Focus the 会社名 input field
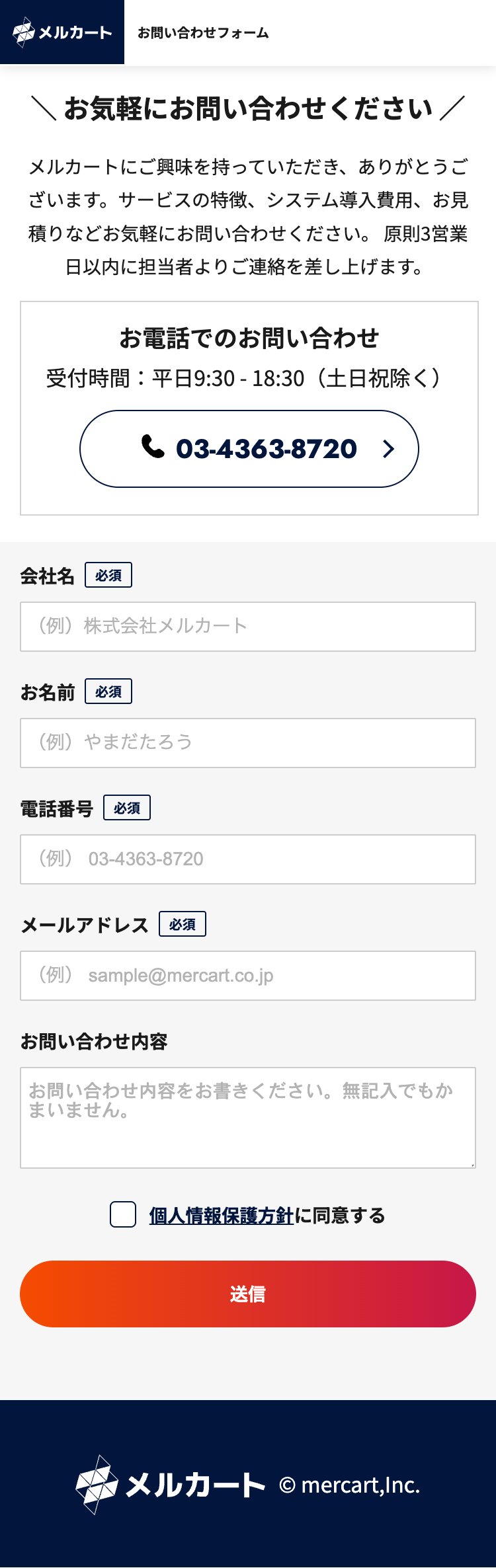The image size is (496, 1568). (248, 626)
